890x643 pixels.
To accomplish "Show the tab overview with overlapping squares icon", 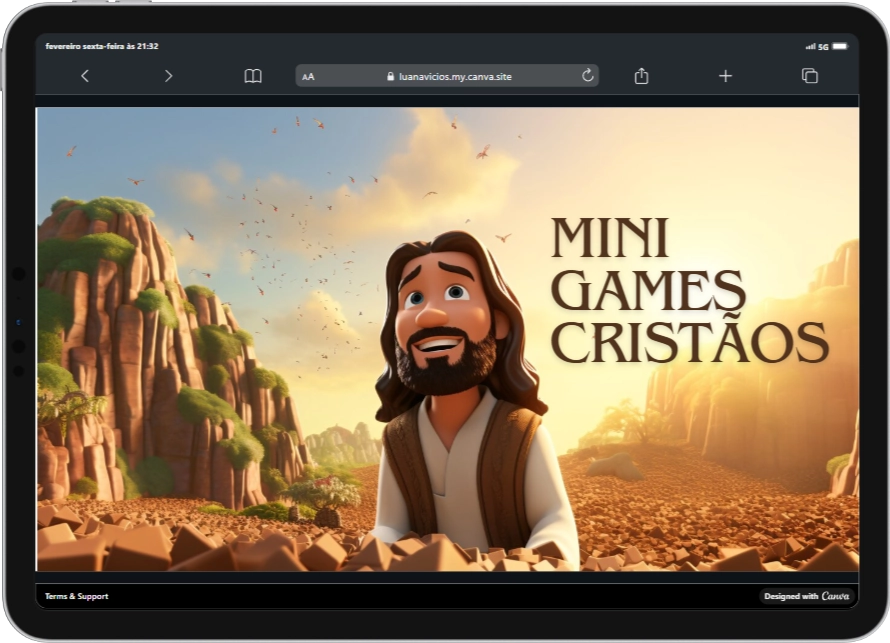I will tap(809, 76).
